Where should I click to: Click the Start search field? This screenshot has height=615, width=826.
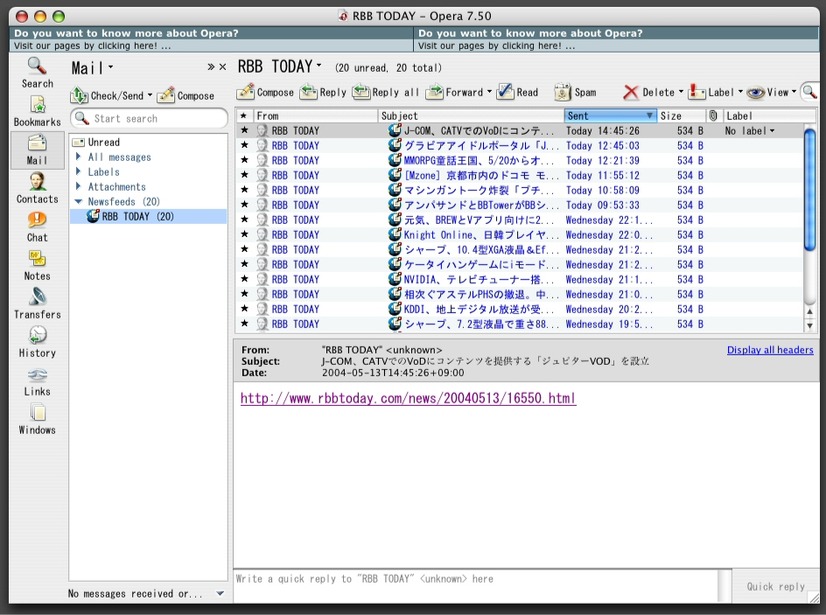click(x=149, y=119)
